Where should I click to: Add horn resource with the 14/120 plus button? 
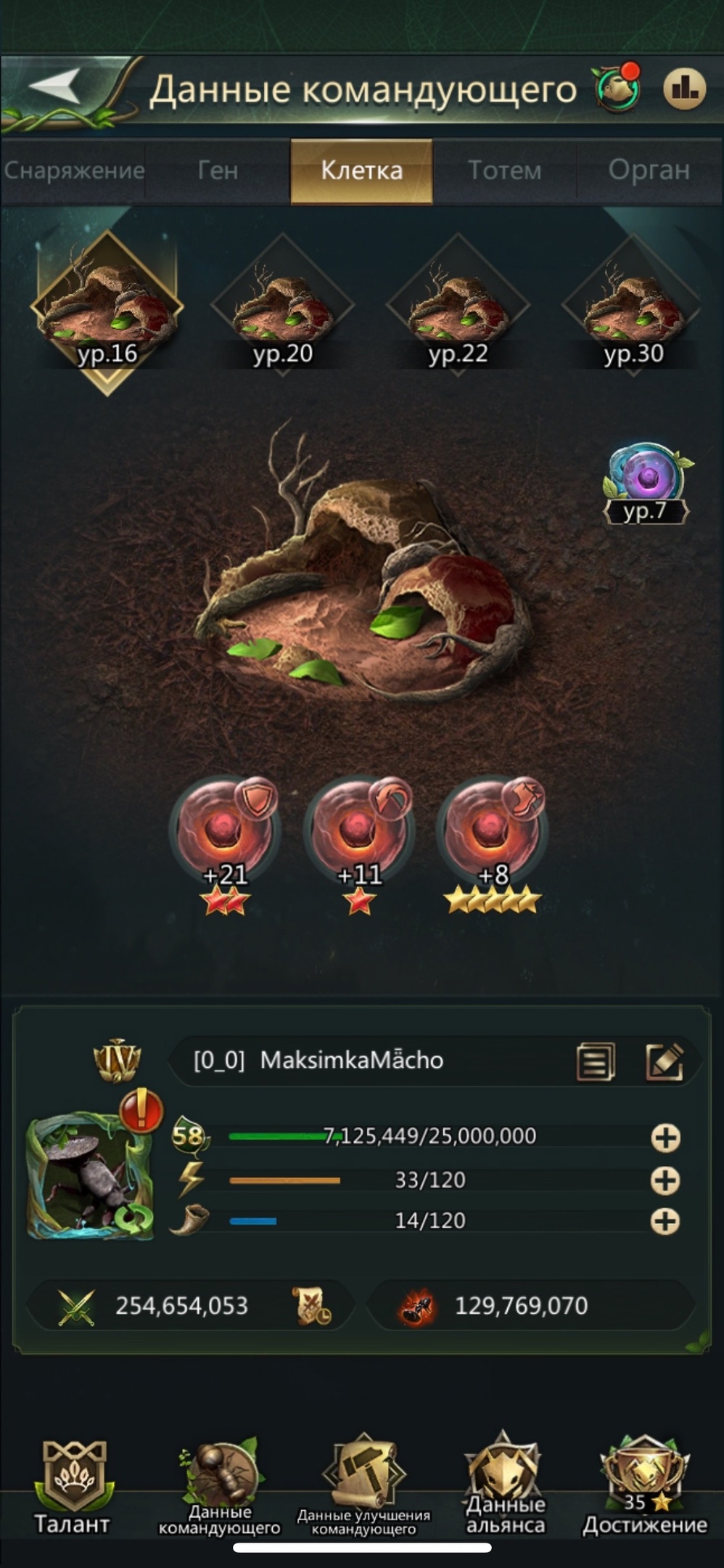coord(665,1221)
